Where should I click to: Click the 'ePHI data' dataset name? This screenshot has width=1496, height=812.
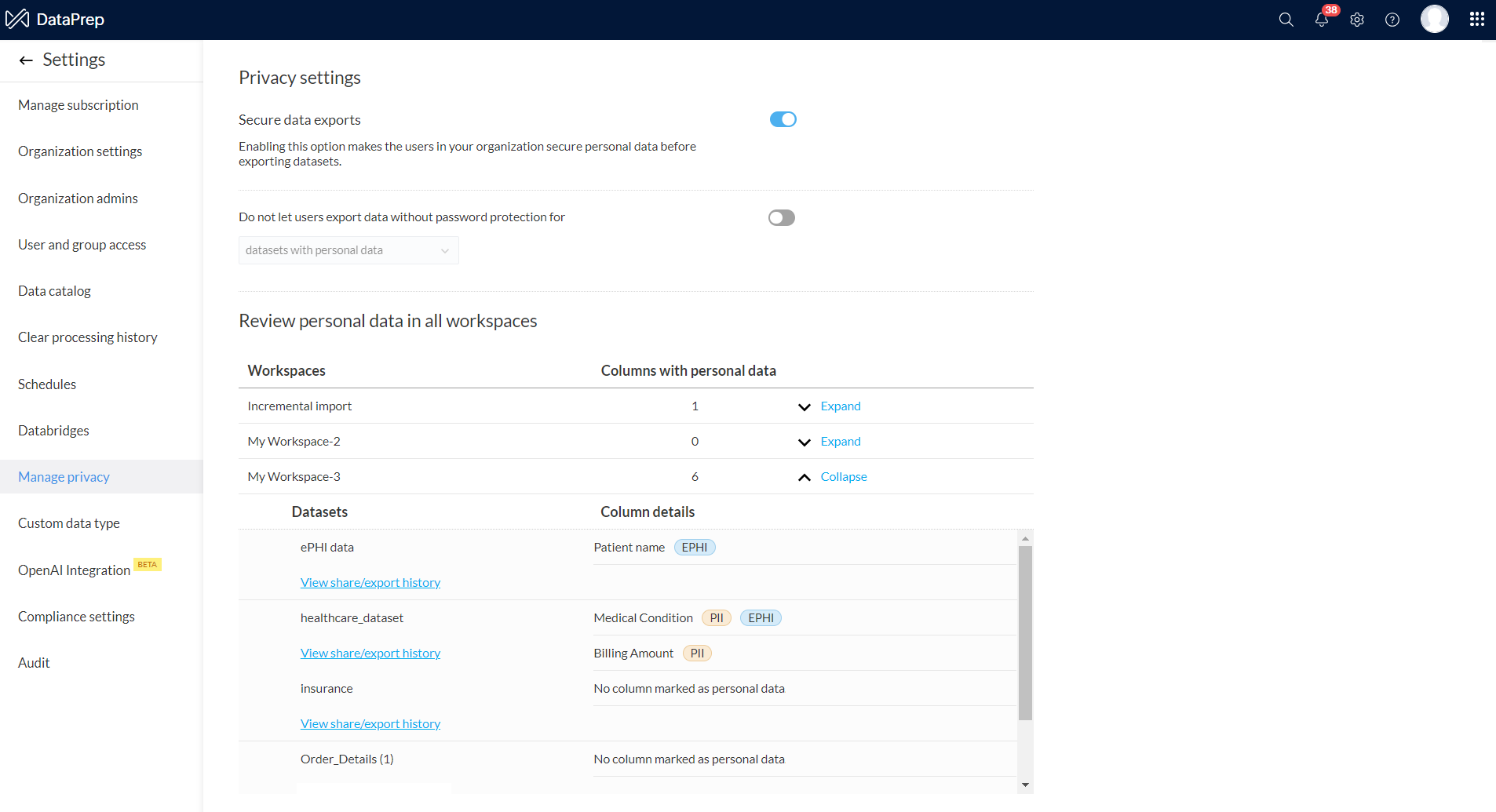[327, 547]
